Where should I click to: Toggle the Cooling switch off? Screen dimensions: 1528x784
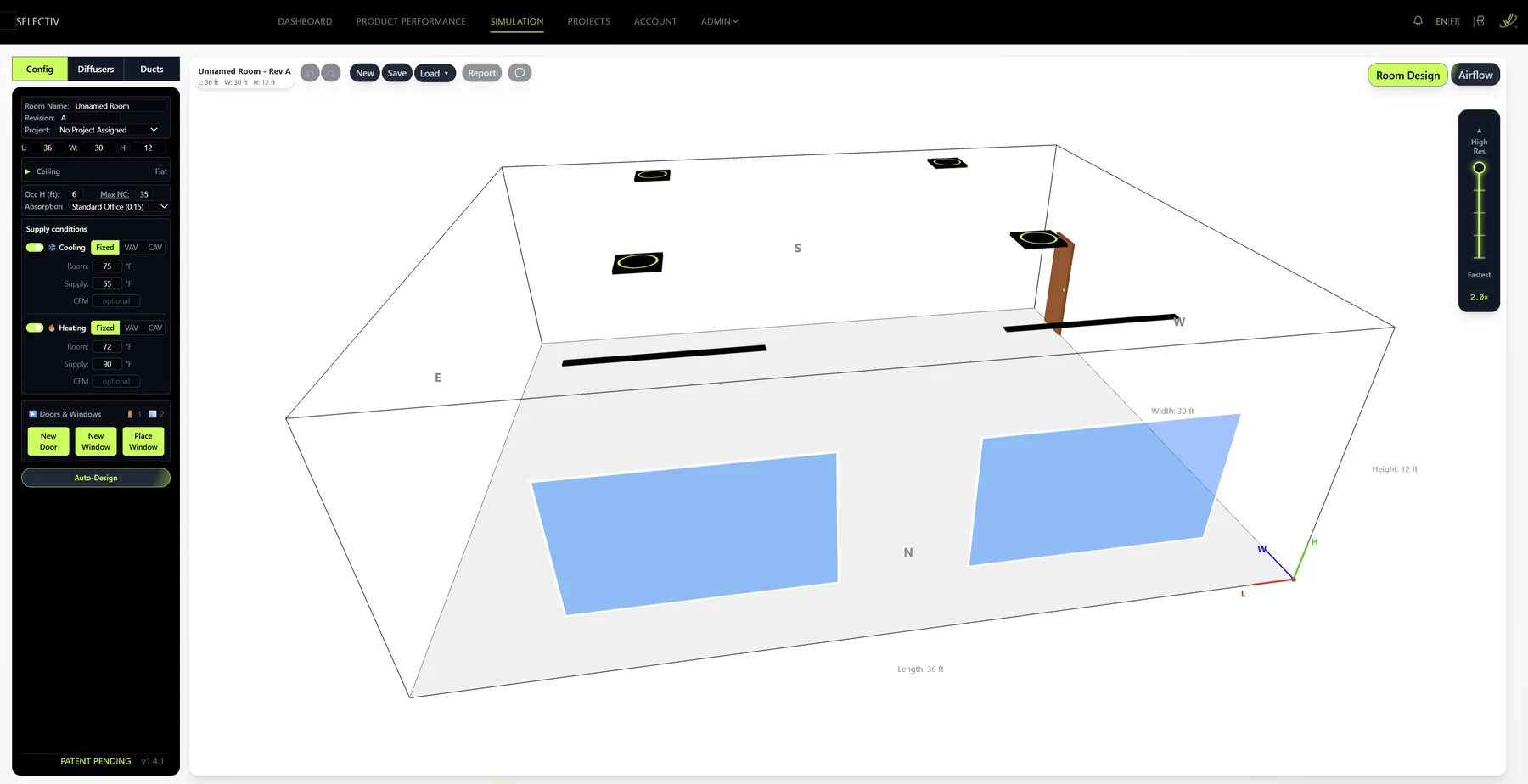(x=35, y=248)
